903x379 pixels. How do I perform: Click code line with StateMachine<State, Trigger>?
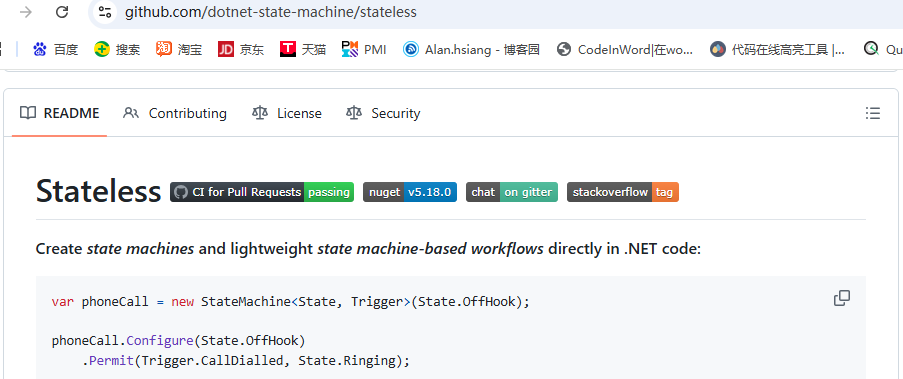point(290,302)
